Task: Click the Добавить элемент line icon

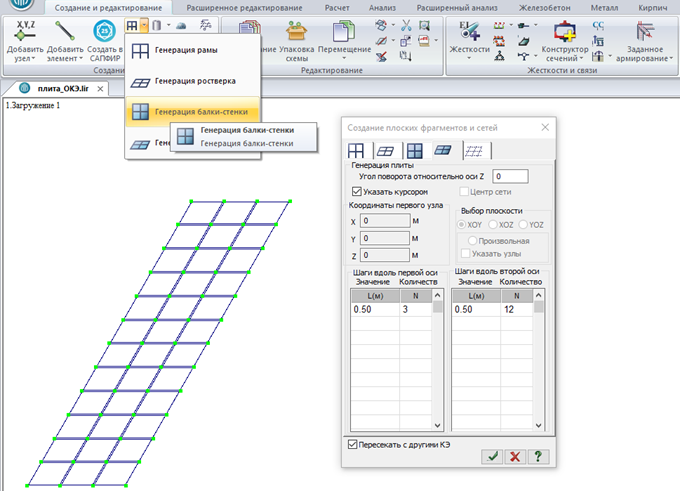Action: pyautogui.click(x=65, y=32)
